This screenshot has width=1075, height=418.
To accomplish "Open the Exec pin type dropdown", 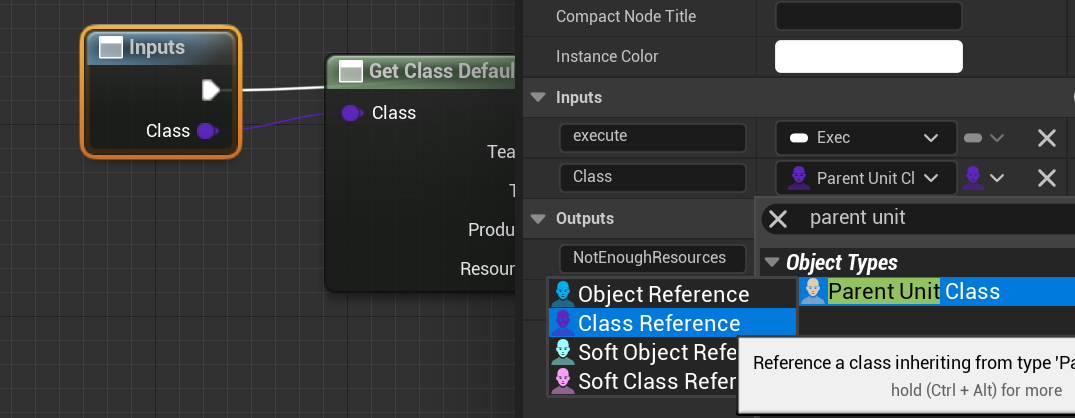I will pos(860,138).
